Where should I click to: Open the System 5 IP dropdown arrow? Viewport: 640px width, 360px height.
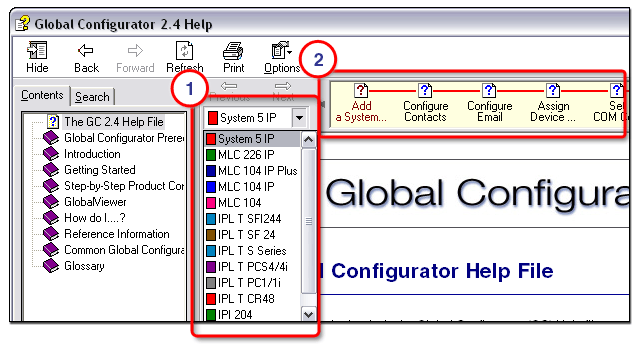pyautogui.click(x=300, y=118)
